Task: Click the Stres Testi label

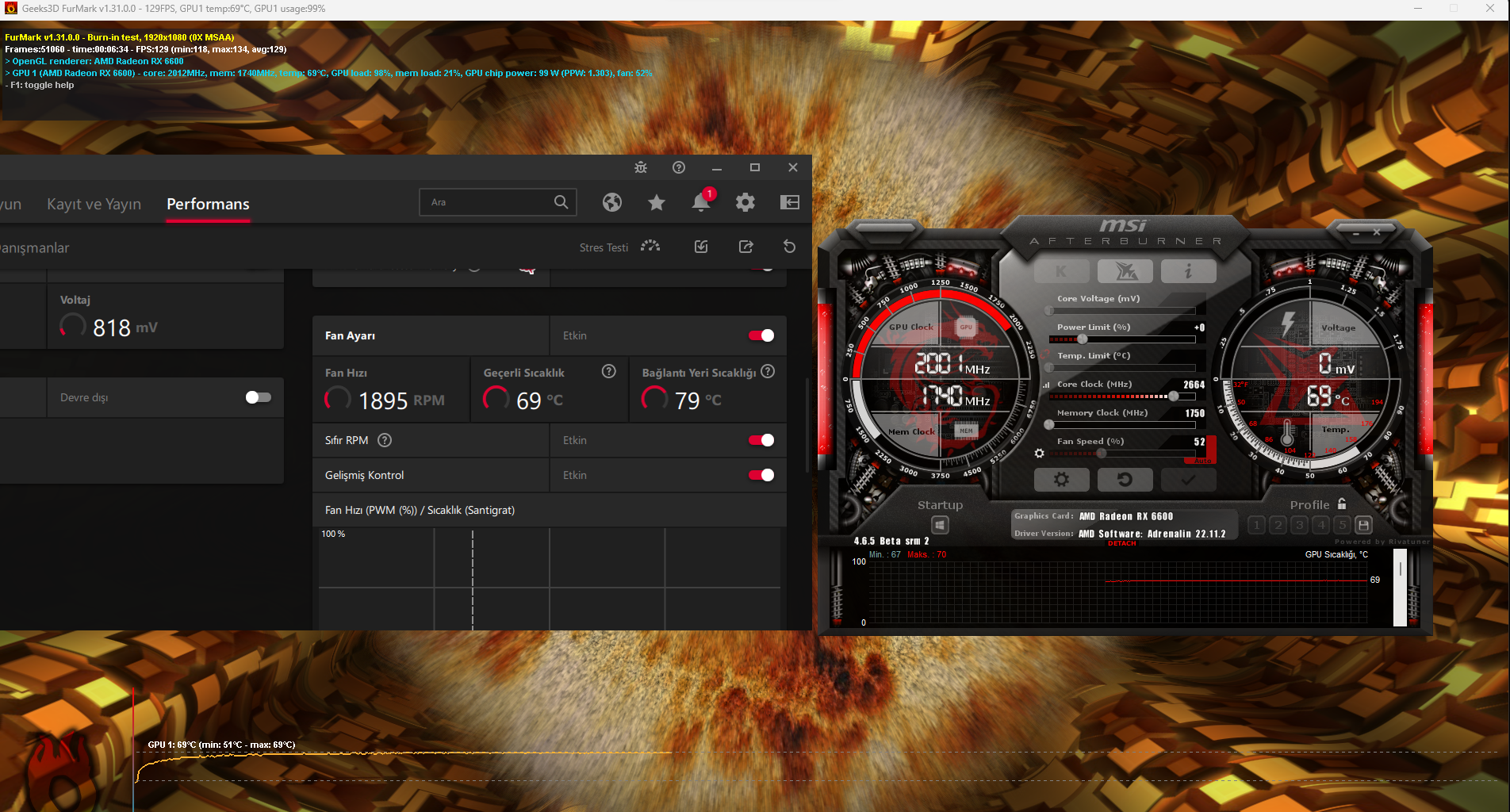Action: coord(604,247)
